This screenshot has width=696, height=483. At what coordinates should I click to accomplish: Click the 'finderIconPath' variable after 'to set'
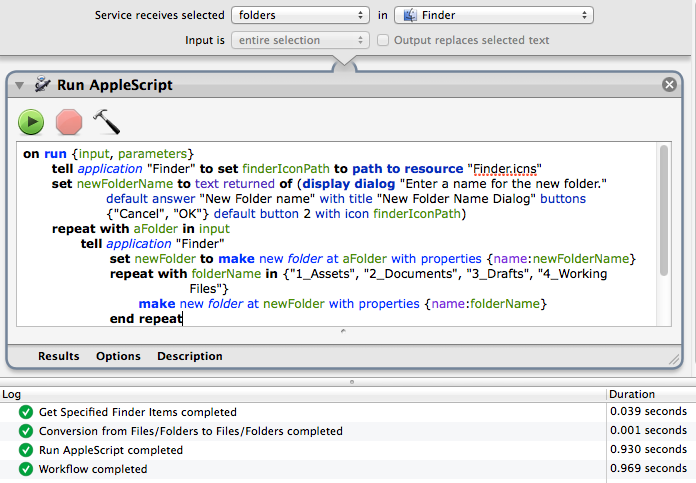click(286, 169)
